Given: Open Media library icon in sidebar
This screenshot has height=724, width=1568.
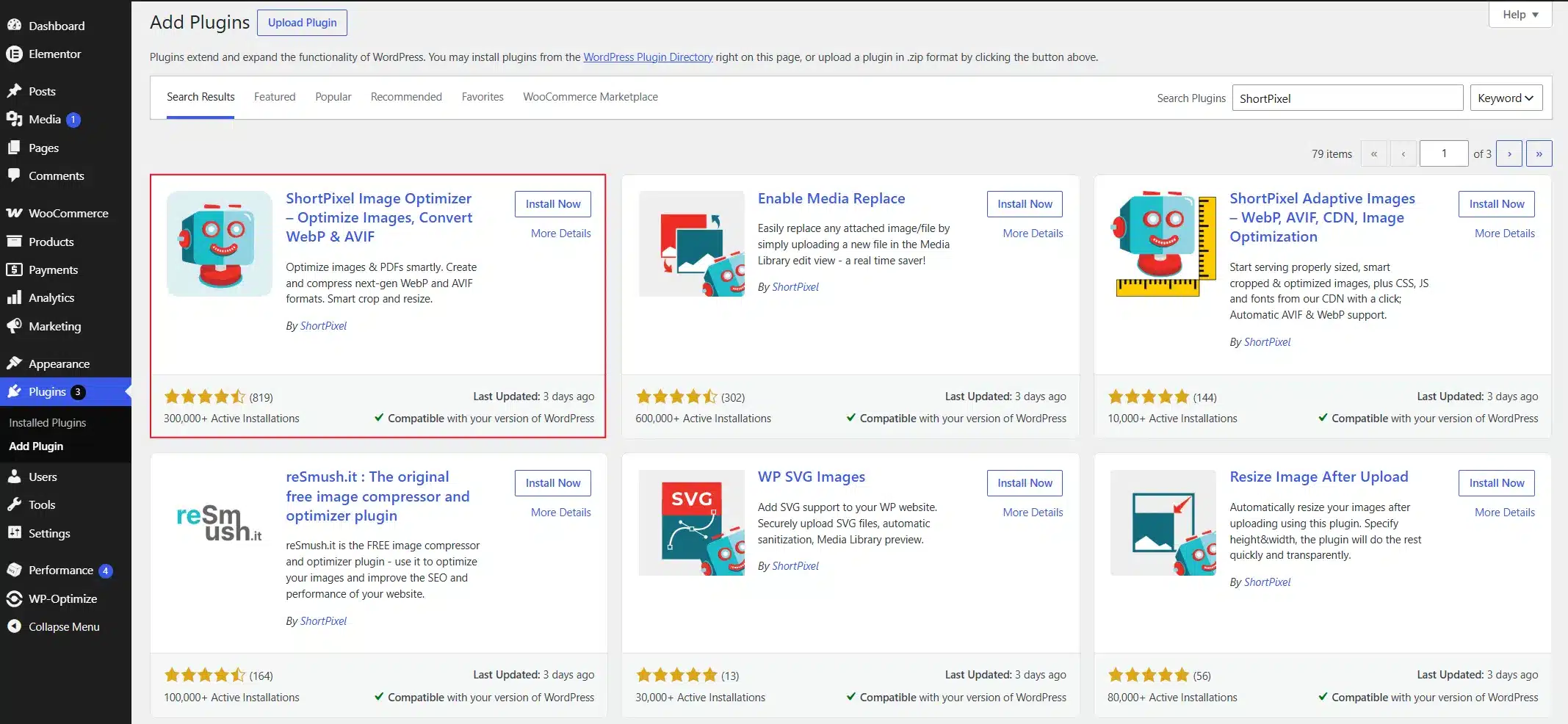Looking at the screenshot, I should point(14,119).
